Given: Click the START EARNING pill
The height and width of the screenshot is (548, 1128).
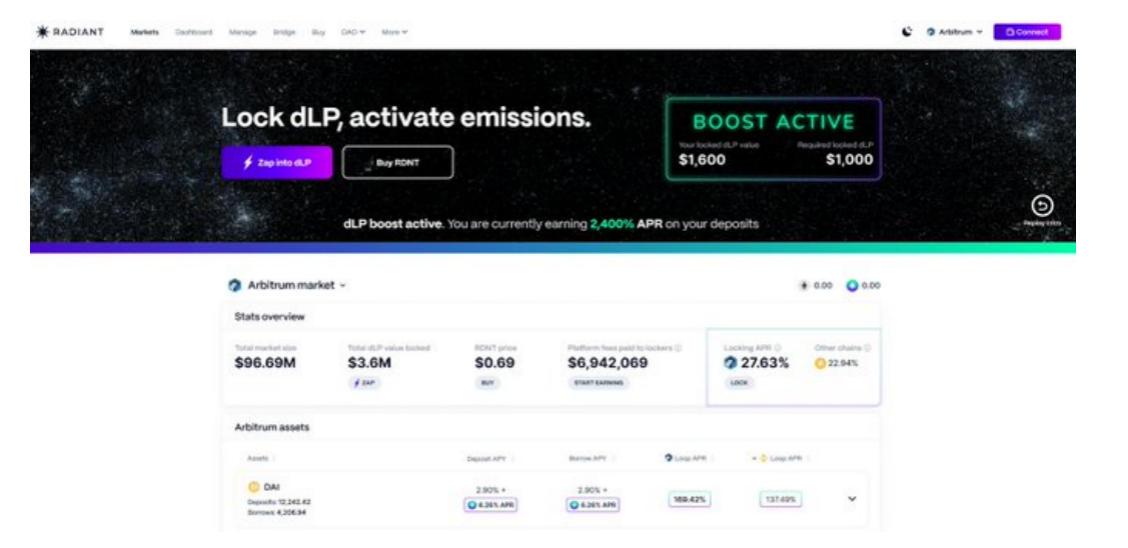Looking at the screenshot, I should click(x=598, y=383).
